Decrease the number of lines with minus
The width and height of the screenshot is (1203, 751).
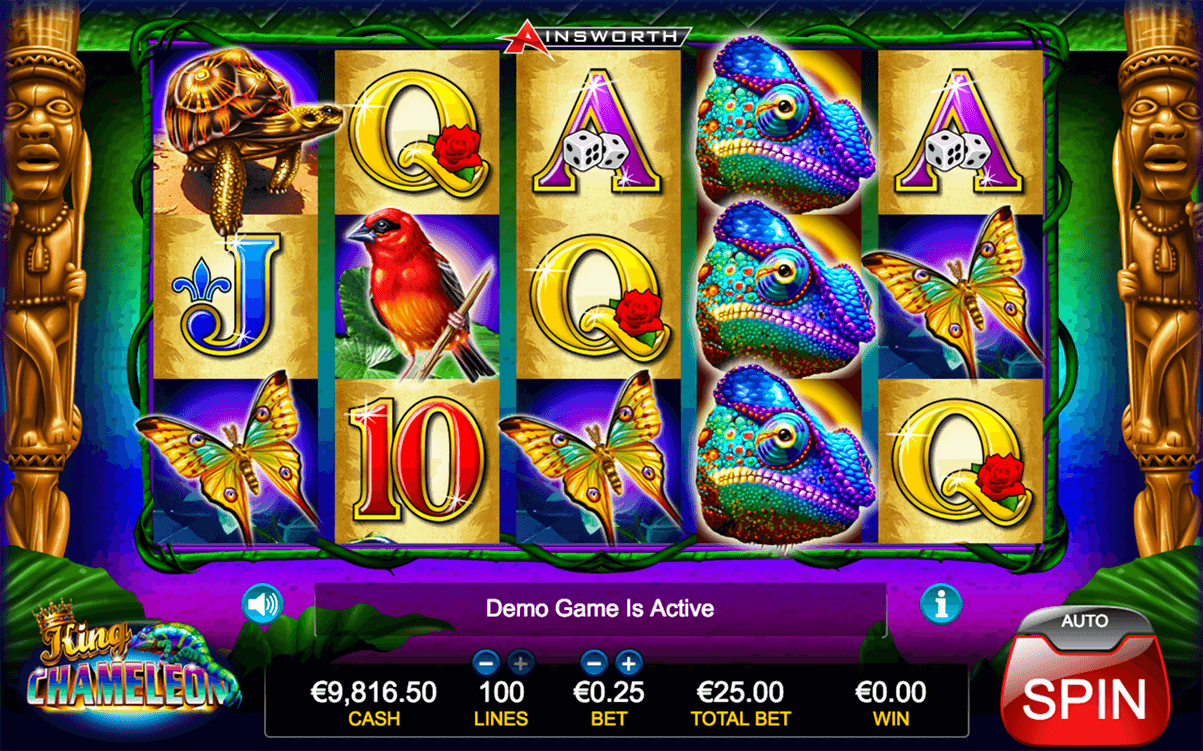(x=486, y=661)
